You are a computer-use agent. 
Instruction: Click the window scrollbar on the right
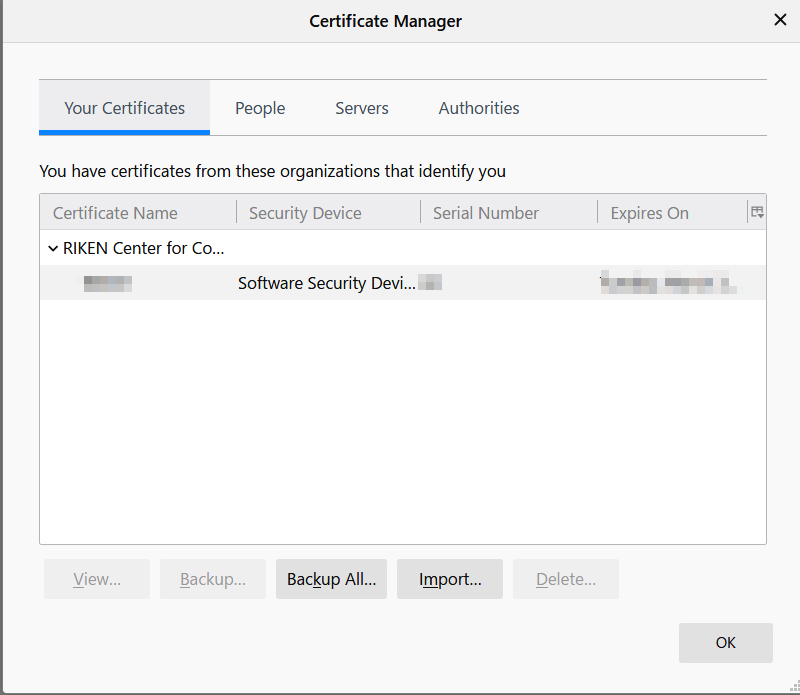click(795, 350)
